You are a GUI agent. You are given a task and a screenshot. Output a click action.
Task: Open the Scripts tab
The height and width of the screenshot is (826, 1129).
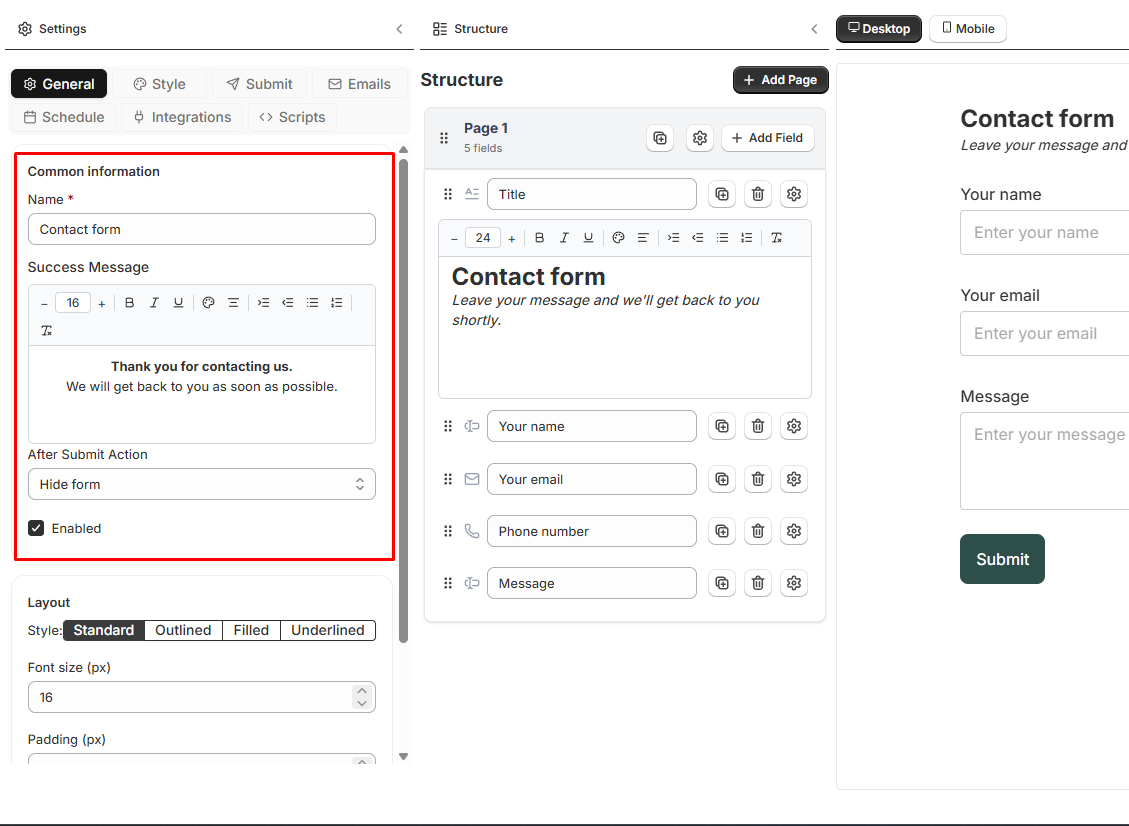292,117
